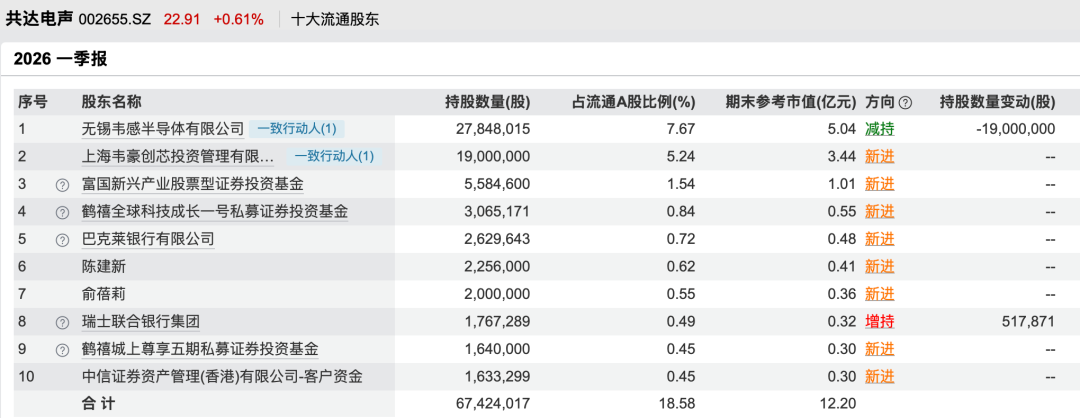Click help icon beside 鹤禧城上尊享五期私募证券投资基金
1080x418 pixels.
(62, 349)
